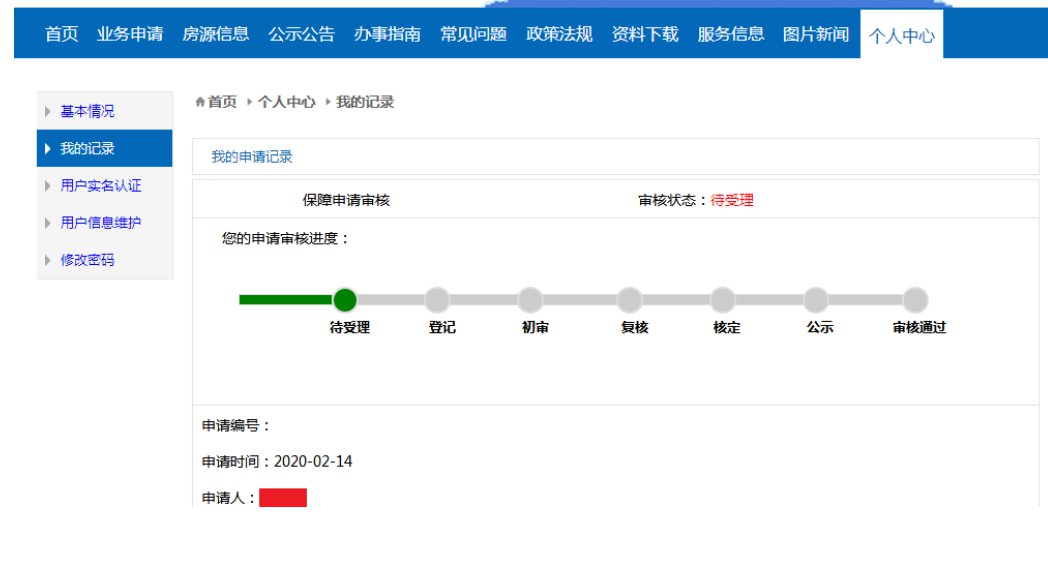Open 用户信息维护 in sidebar

[101, 222]
